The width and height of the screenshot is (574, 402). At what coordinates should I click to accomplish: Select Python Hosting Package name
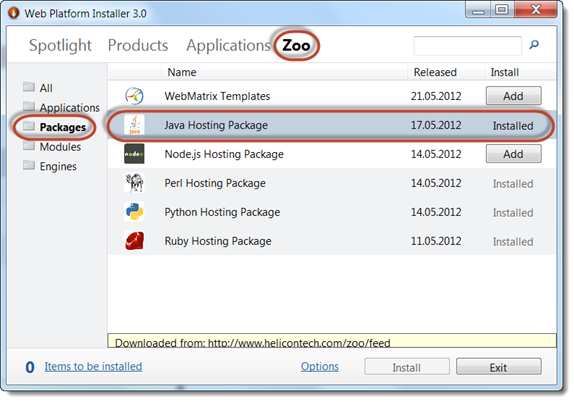(222, 212)
